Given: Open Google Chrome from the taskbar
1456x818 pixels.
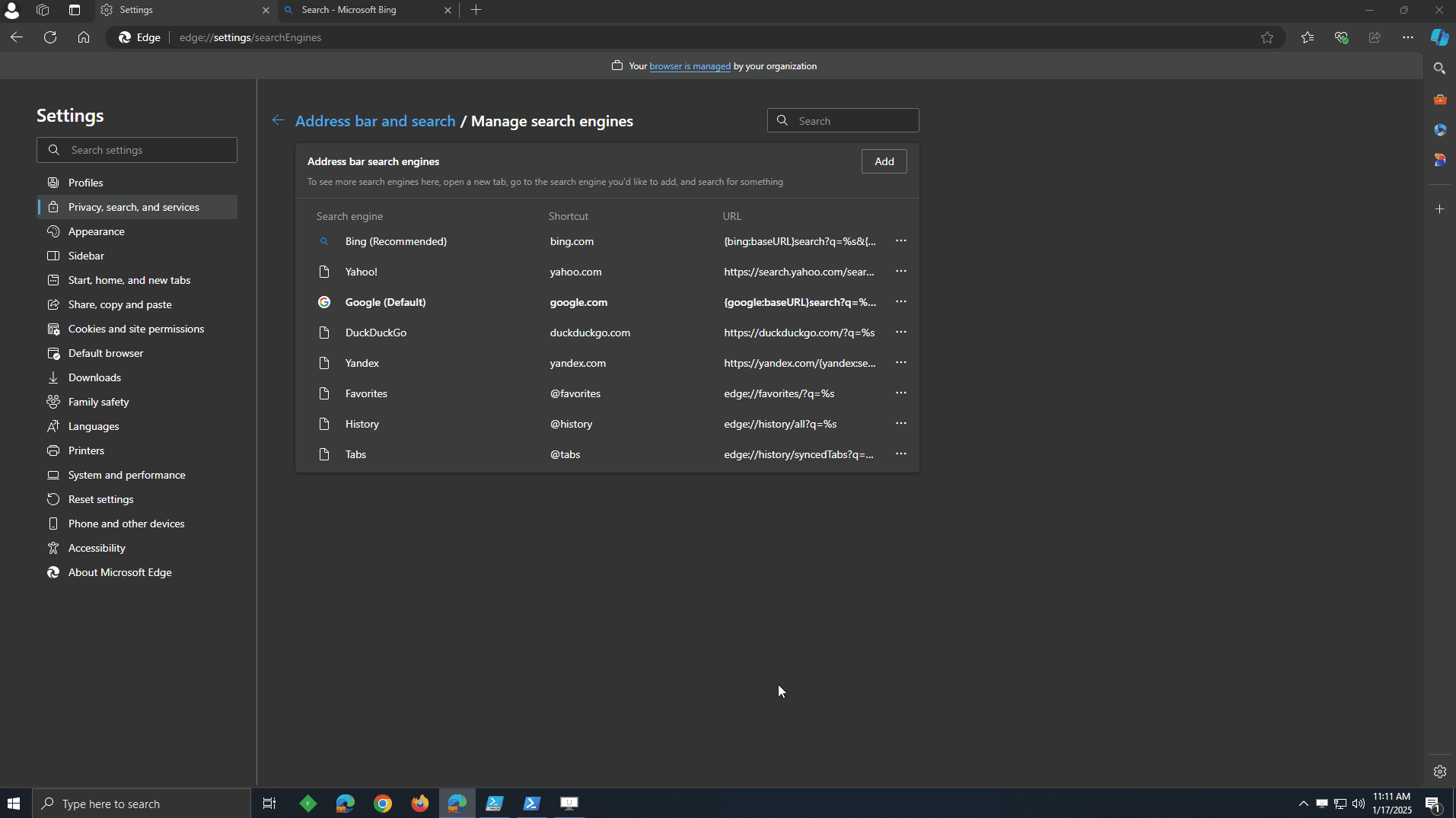Looking at the screenshot, I should pos(383,804).
